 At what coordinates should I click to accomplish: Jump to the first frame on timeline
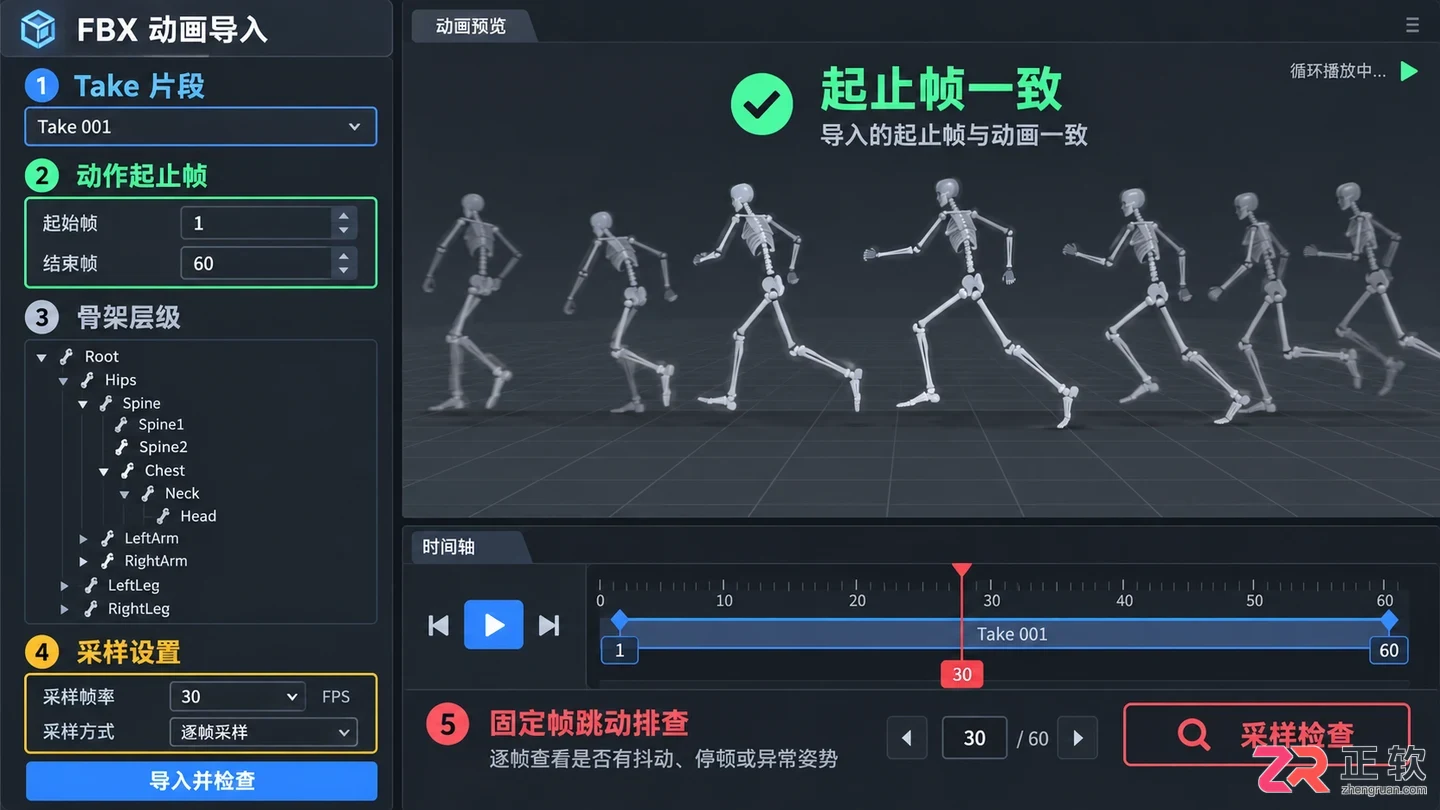click(x=438, y=625)
